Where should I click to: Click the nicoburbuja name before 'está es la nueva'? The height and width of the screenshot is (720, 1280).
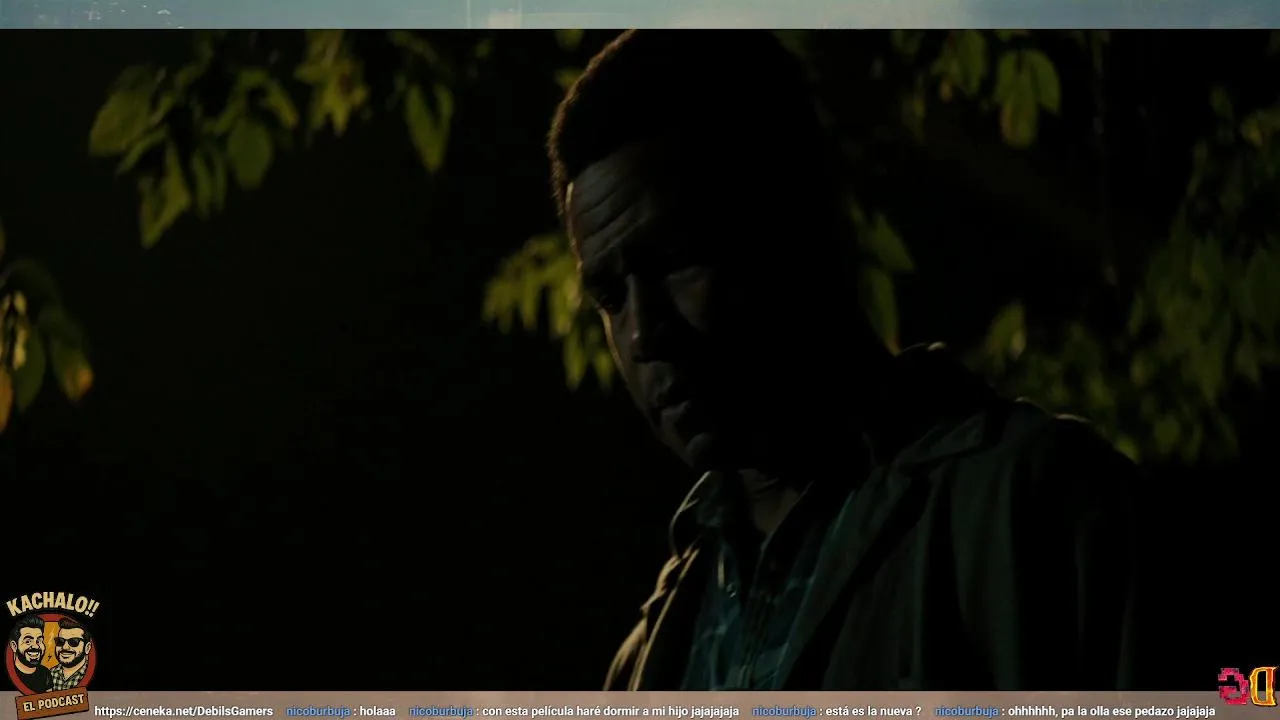(x=784, y=711)
